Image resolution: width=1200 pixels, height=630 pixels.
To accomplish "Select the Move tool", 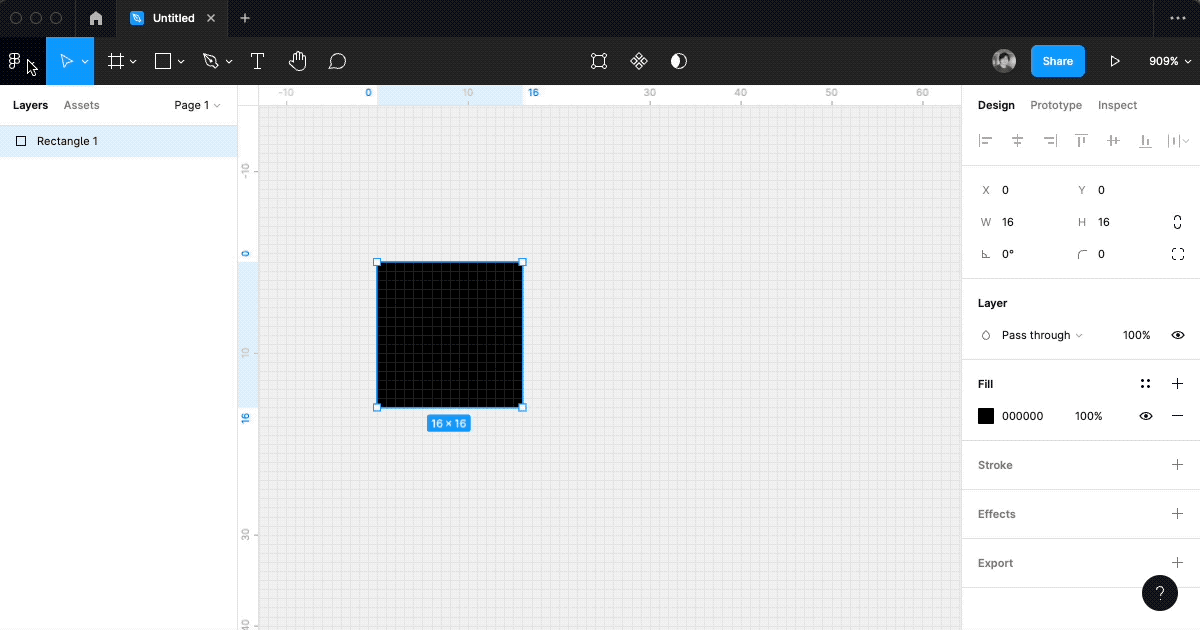I will [66, 61].
